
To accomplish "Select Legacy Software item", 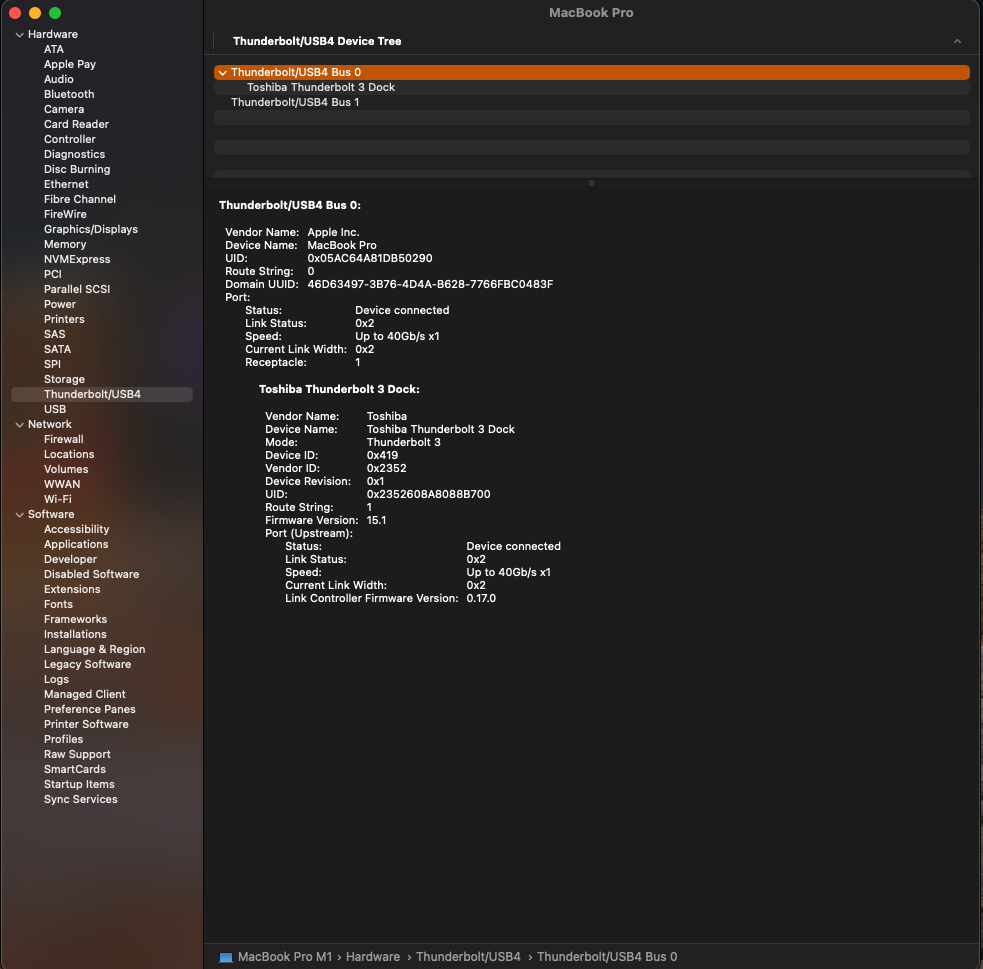I will pos(88,665).
